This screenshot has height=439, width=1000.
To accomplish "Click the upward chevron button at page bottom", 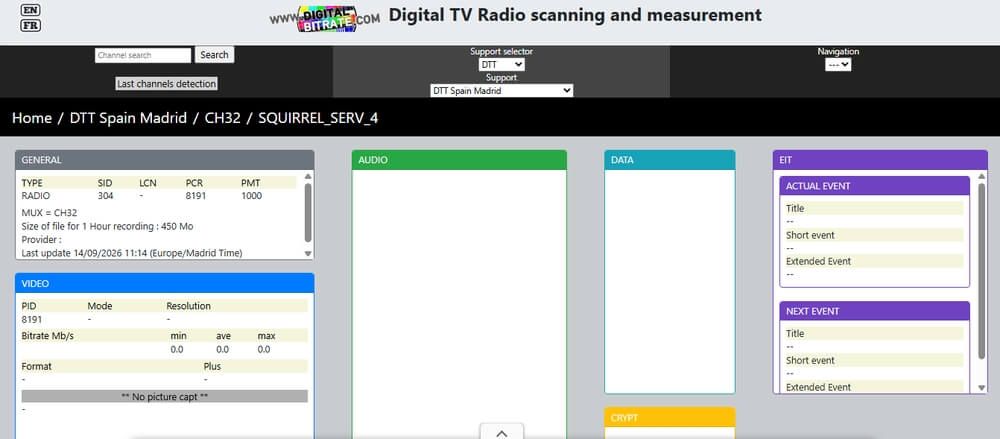I will (x=501, y=433).
